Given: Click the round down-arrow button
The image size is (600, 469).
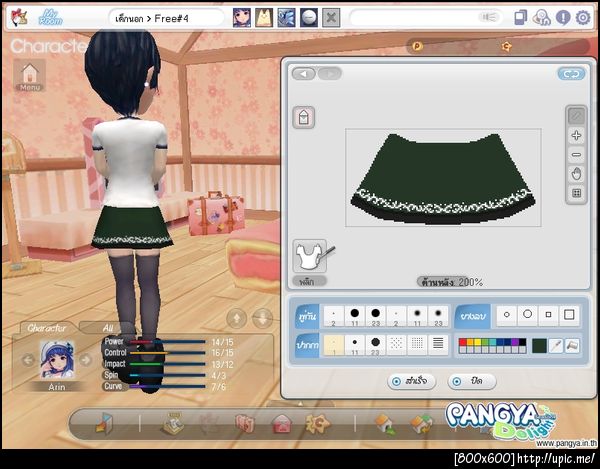Looking at the screenshot, I should pyautogui.click(x=262, y=318).
